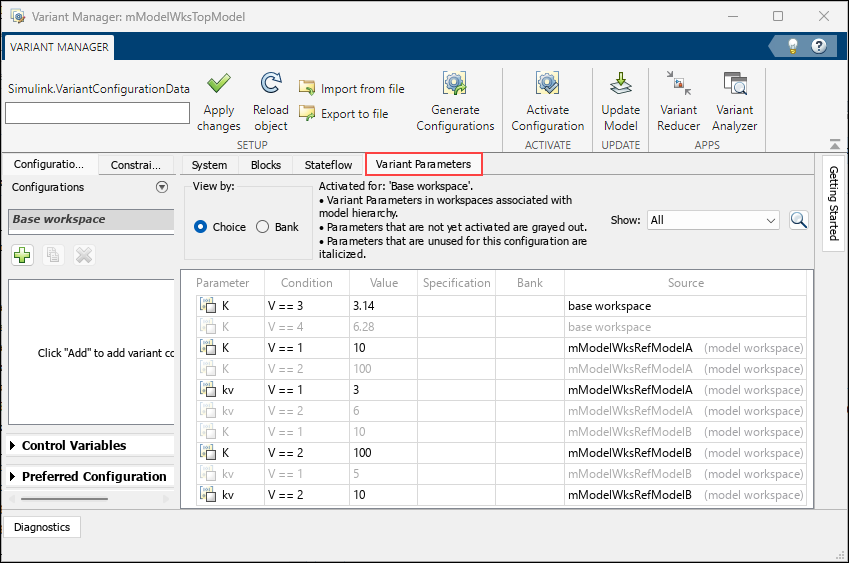Select the Choice radio button
Viewport: 849px width, 563px height.
[201, 227]
